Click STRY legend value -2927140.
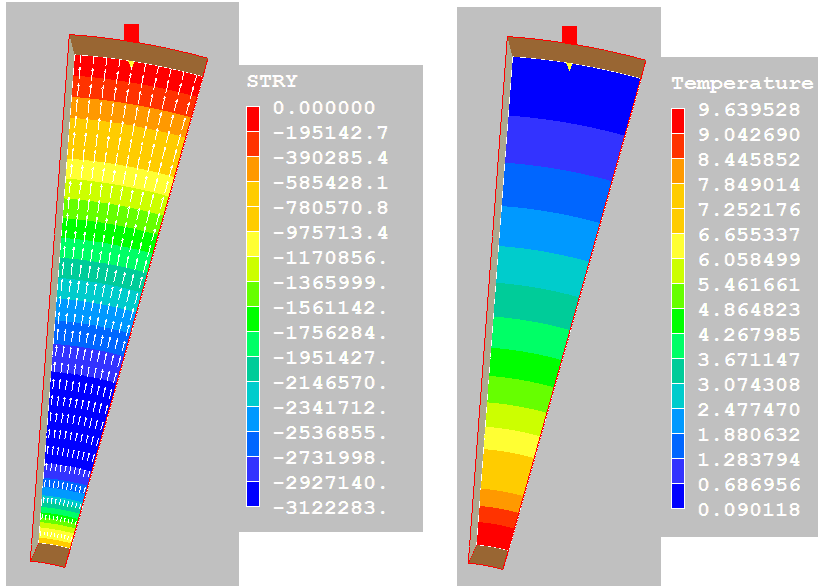The height and width of the screenshot is (586, 834). pos(330,483)
